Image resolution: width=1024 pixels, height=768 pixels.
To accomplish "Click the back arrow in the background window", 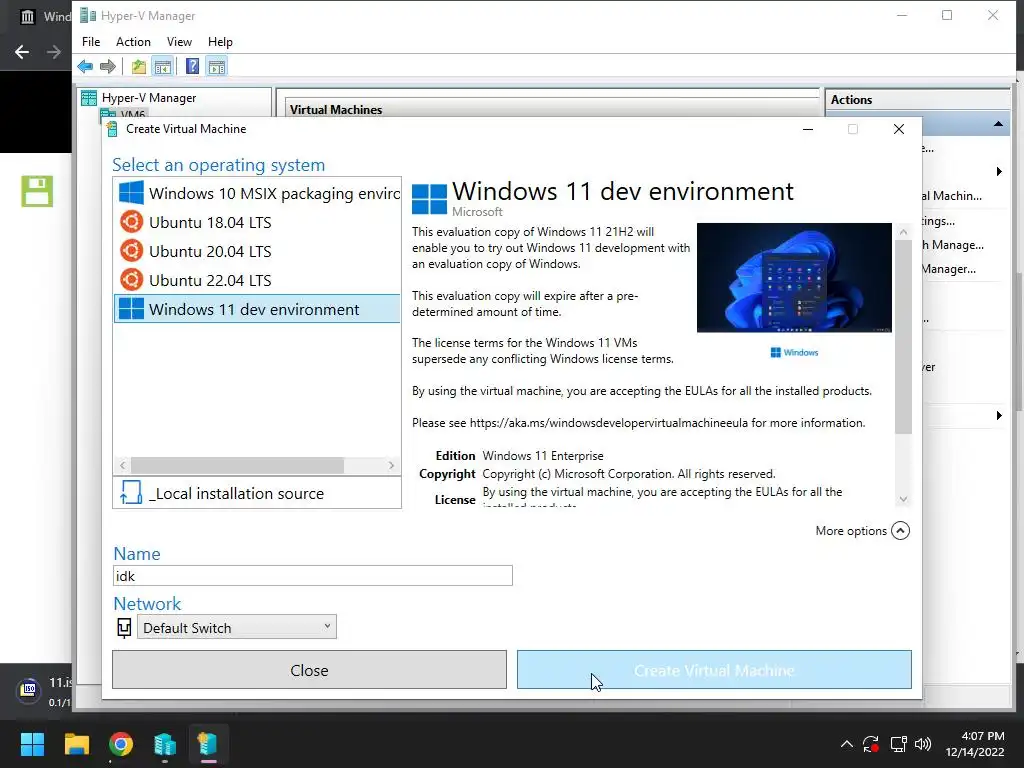I will pos(22,52).
